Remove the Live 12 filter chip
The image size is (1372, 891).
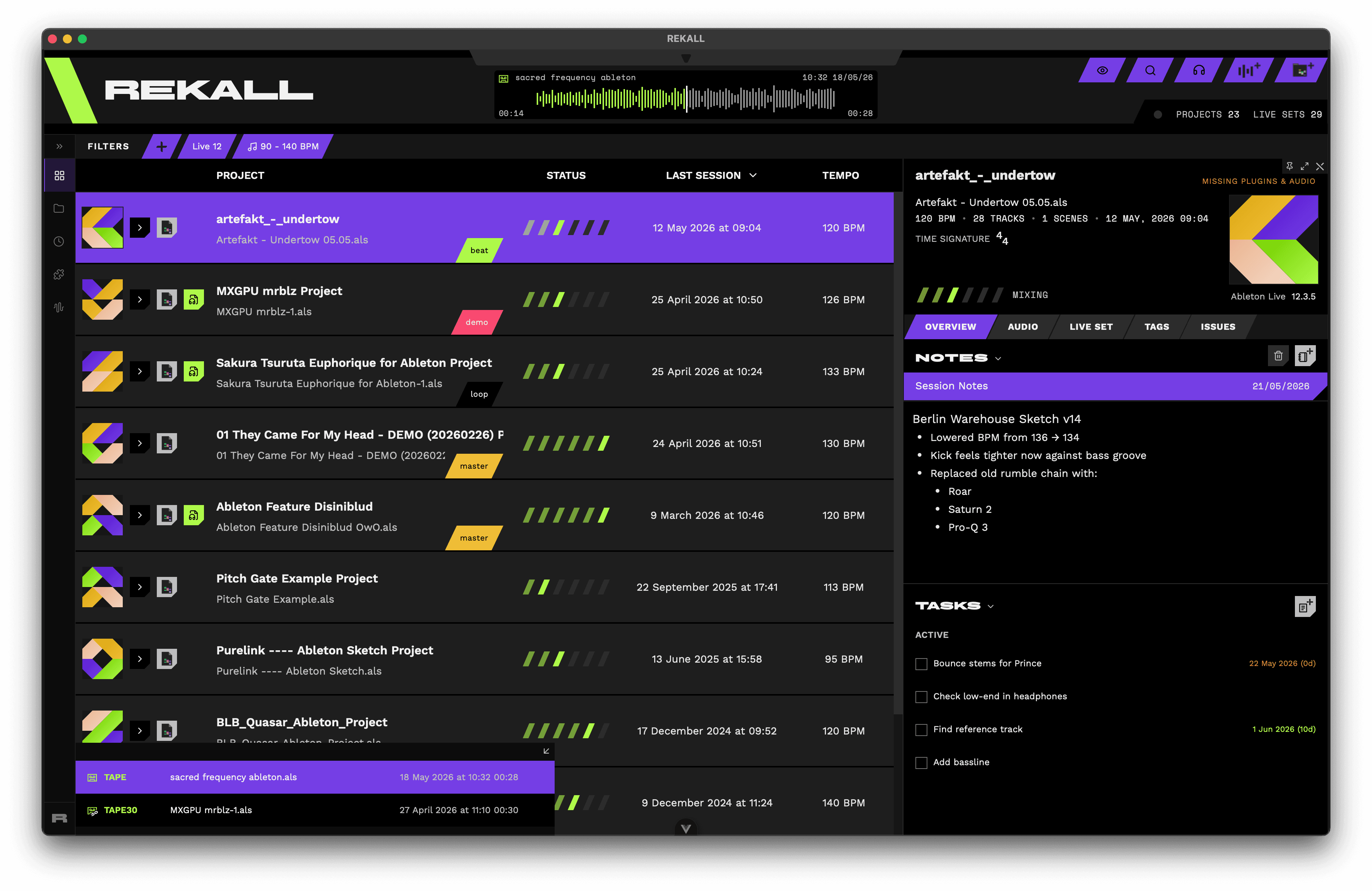coord(207,146)
